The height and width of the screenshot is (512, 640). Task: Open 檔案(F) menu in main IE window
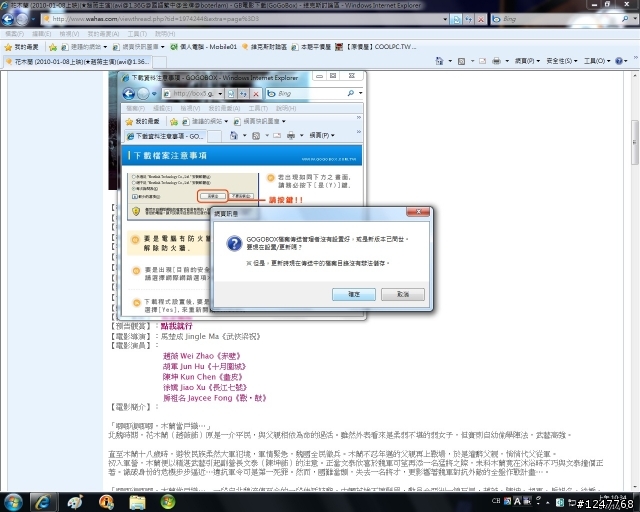pos(14,34)
